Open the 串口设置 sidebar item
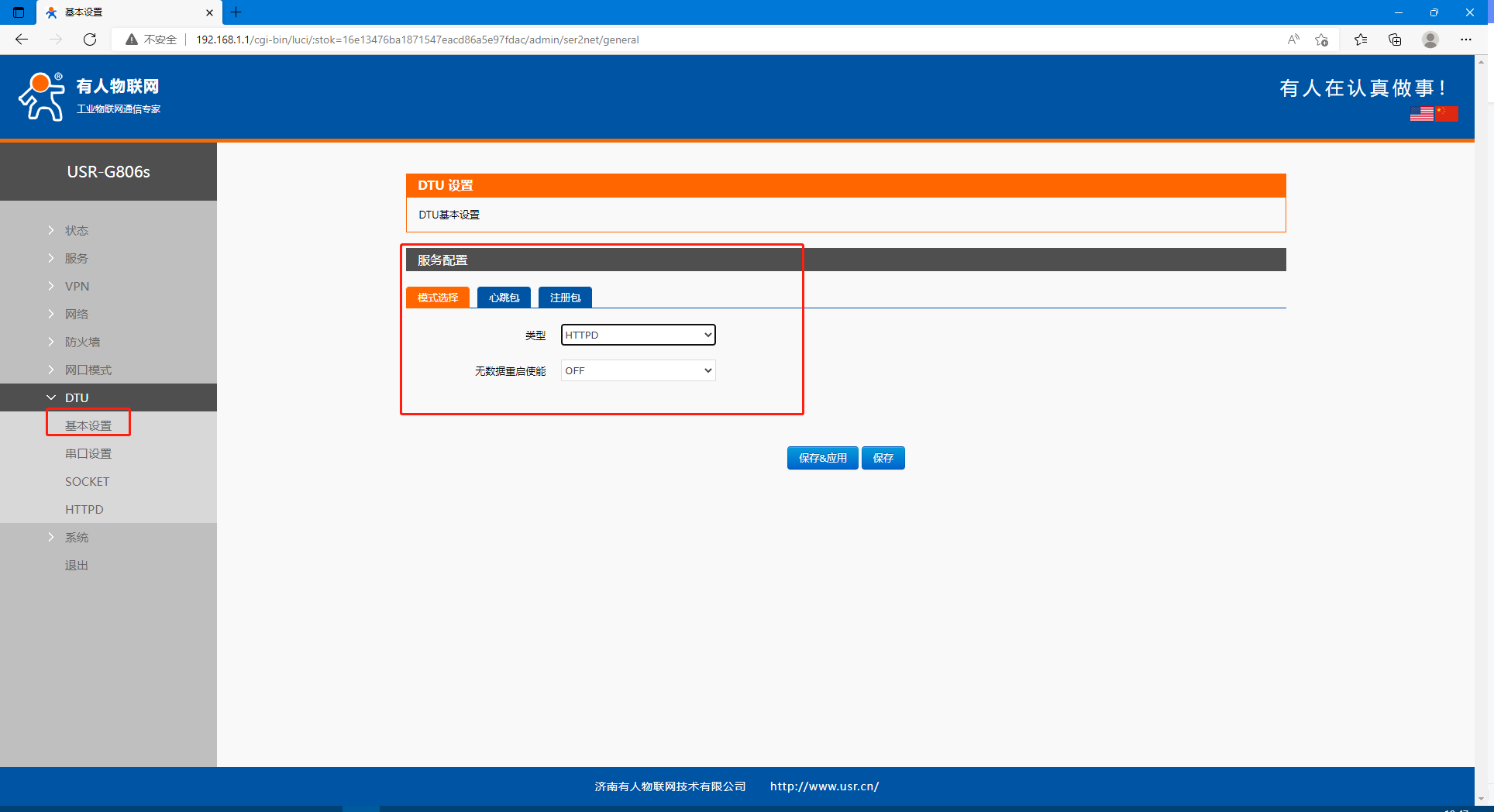 (88, 453)
